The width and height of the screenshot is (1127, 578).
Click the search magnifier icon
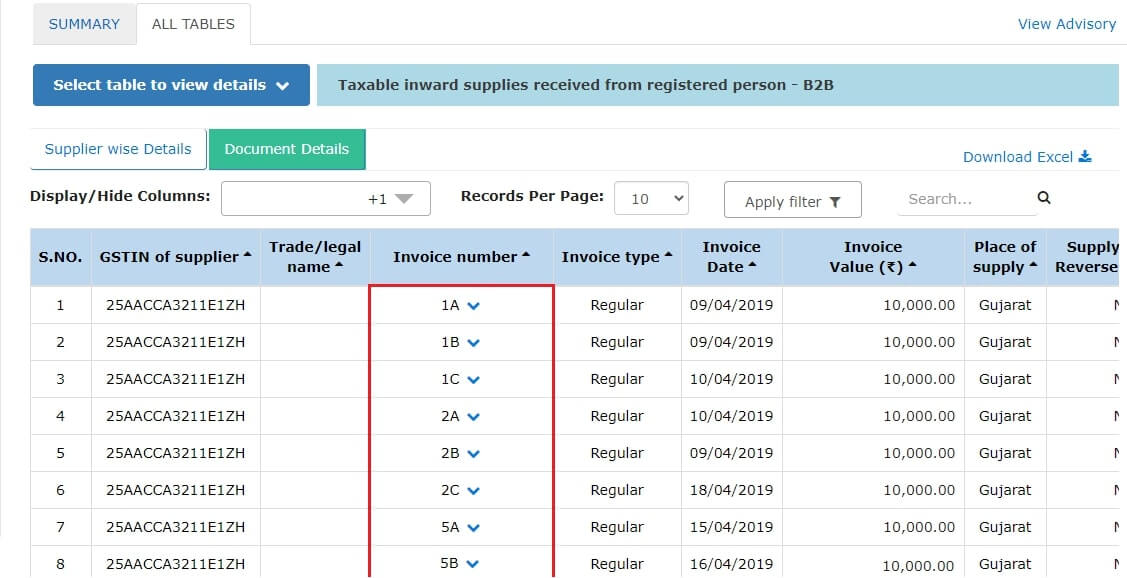1043,199
